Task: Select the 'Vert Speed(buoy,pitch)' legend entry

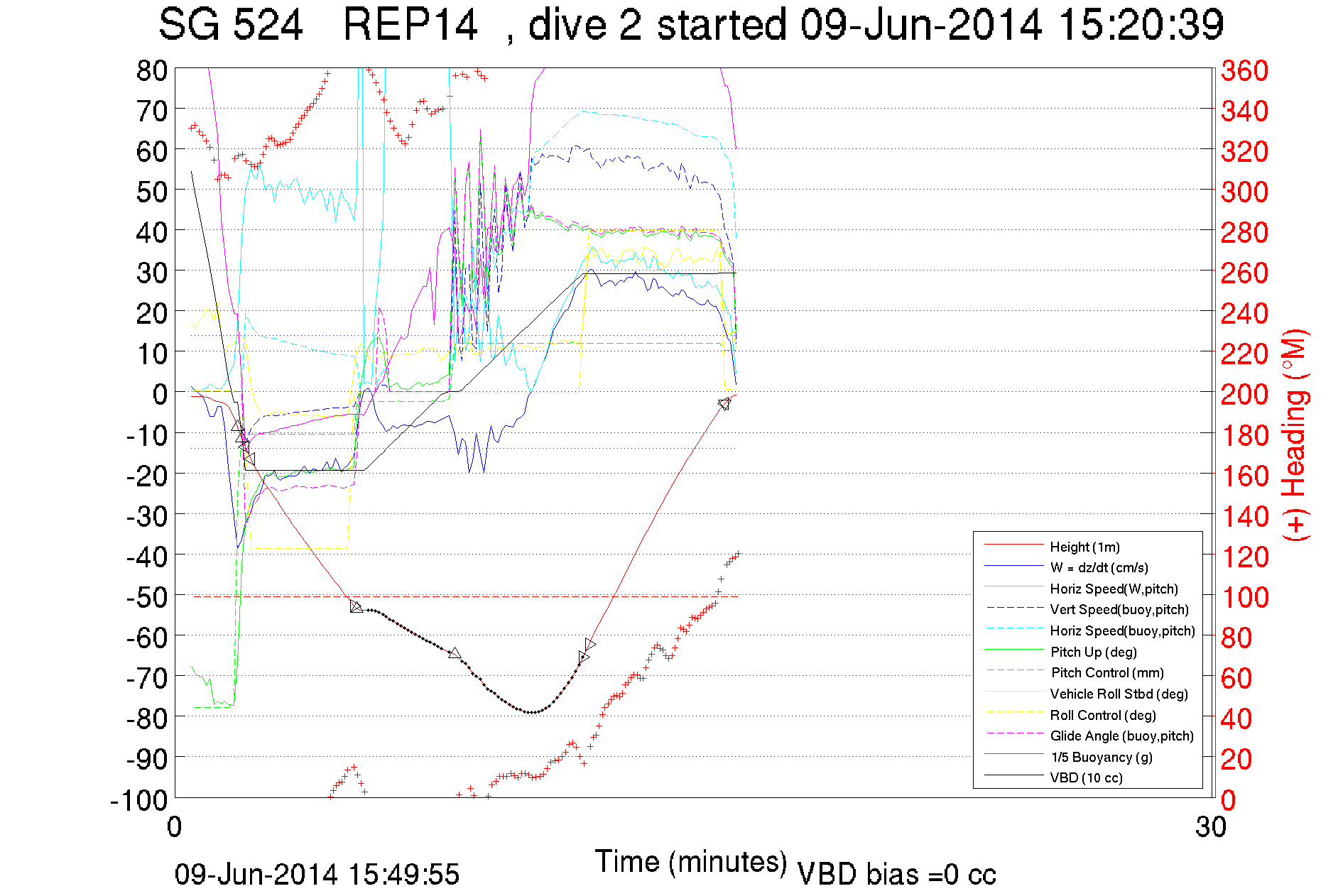Action: tap(1119, 610)
